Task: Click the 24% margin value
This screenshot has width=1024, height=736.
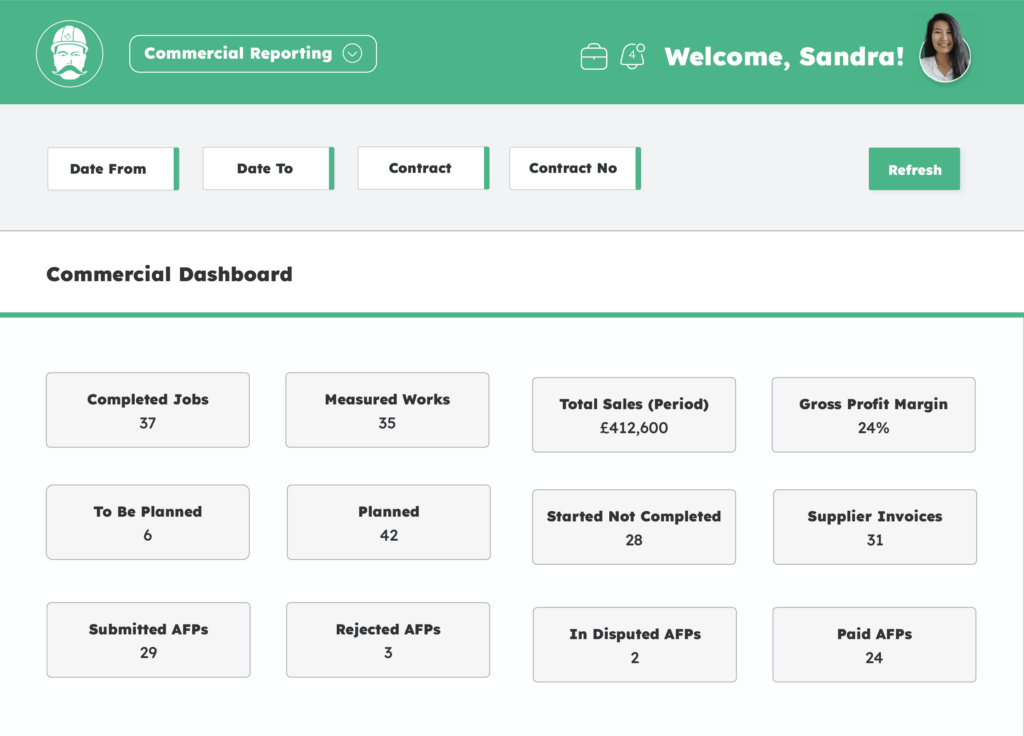Action: (874, 428)
